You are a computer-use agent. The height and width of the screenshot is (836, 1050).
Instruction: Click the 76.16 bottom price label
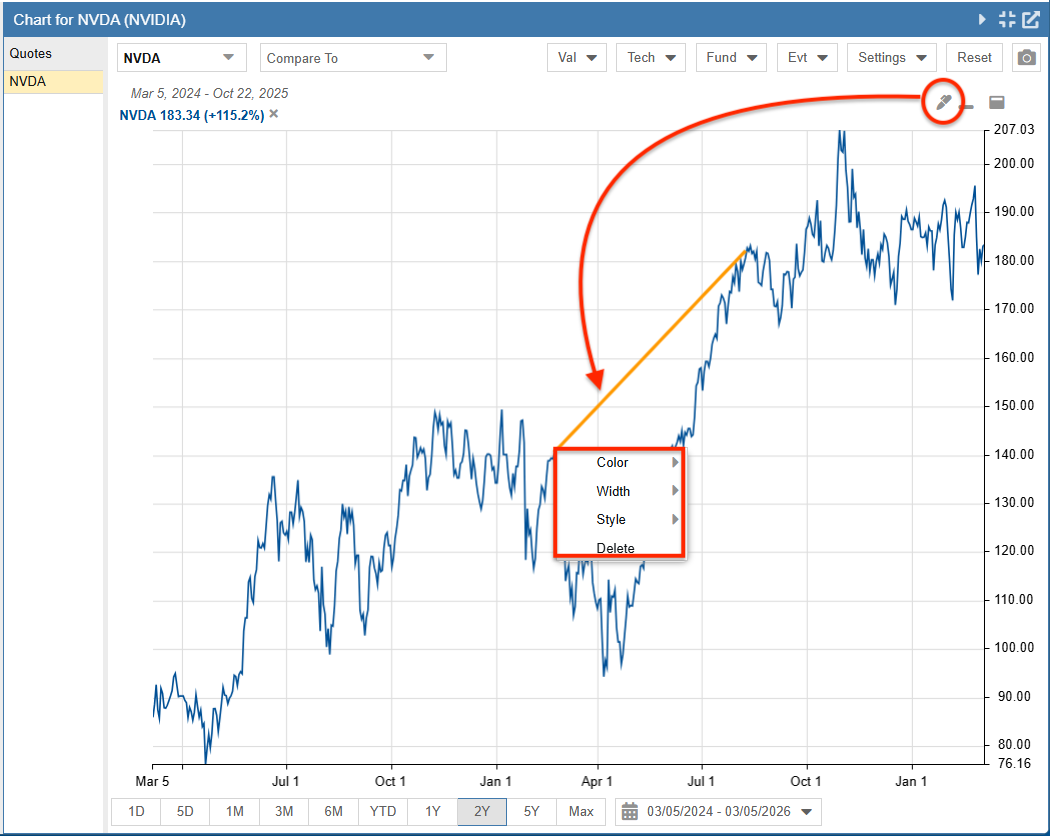[1014, 763]
